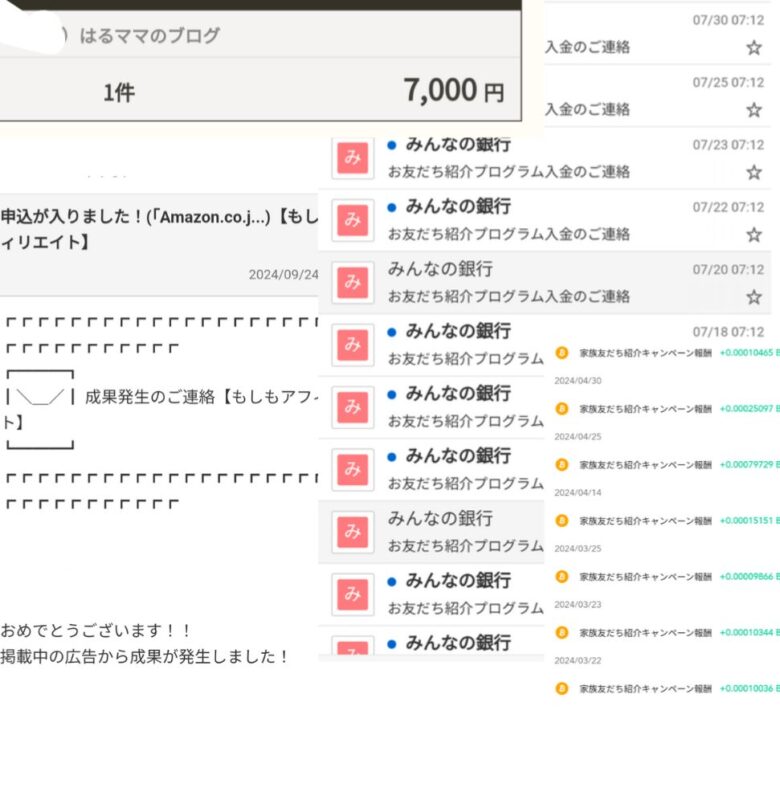Select the み sender icon of the 07/20 mail
This screenshot has height=788, width=780.
pyautogui.click(x=352, y=282)
